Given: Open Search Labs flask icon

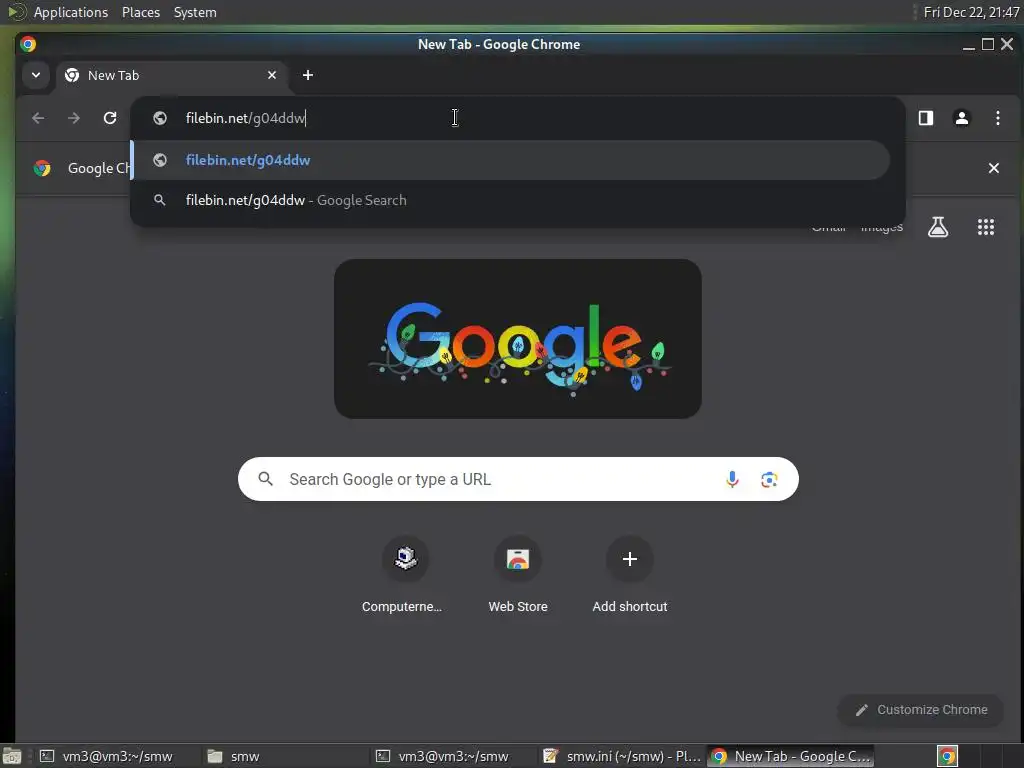Looking at the screenshot, I should click(938, 227).
